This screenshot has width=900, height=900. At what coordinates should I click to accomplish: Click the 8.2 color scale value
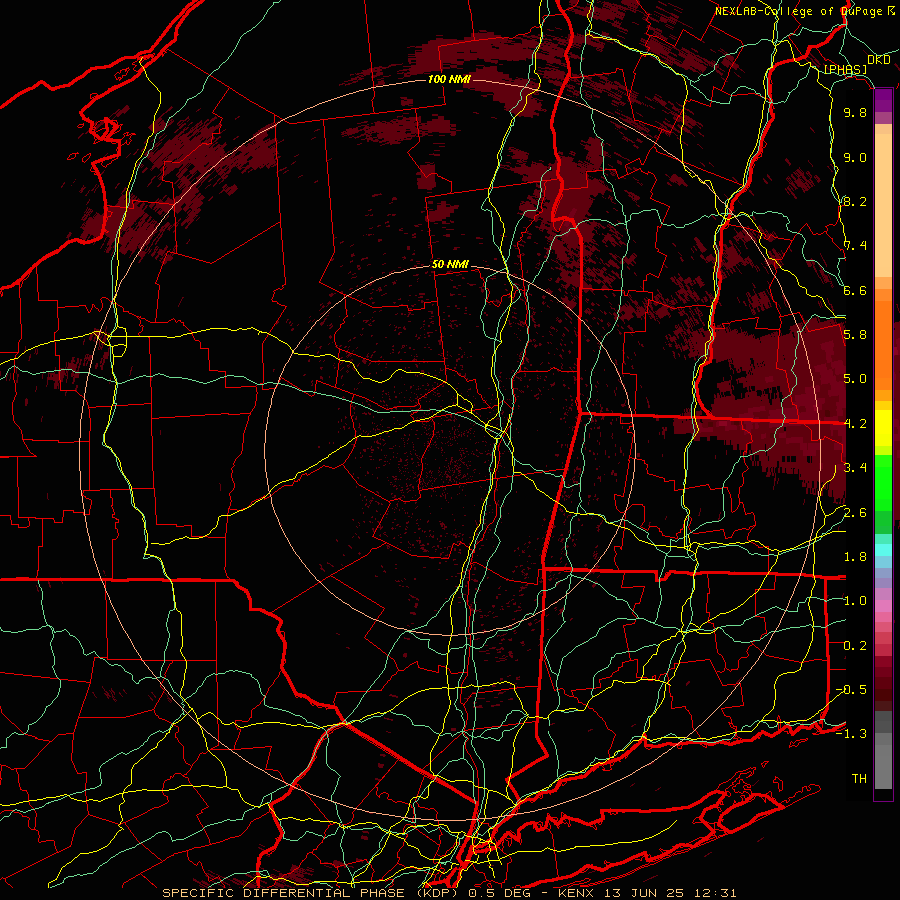click(x=855, y=202)
